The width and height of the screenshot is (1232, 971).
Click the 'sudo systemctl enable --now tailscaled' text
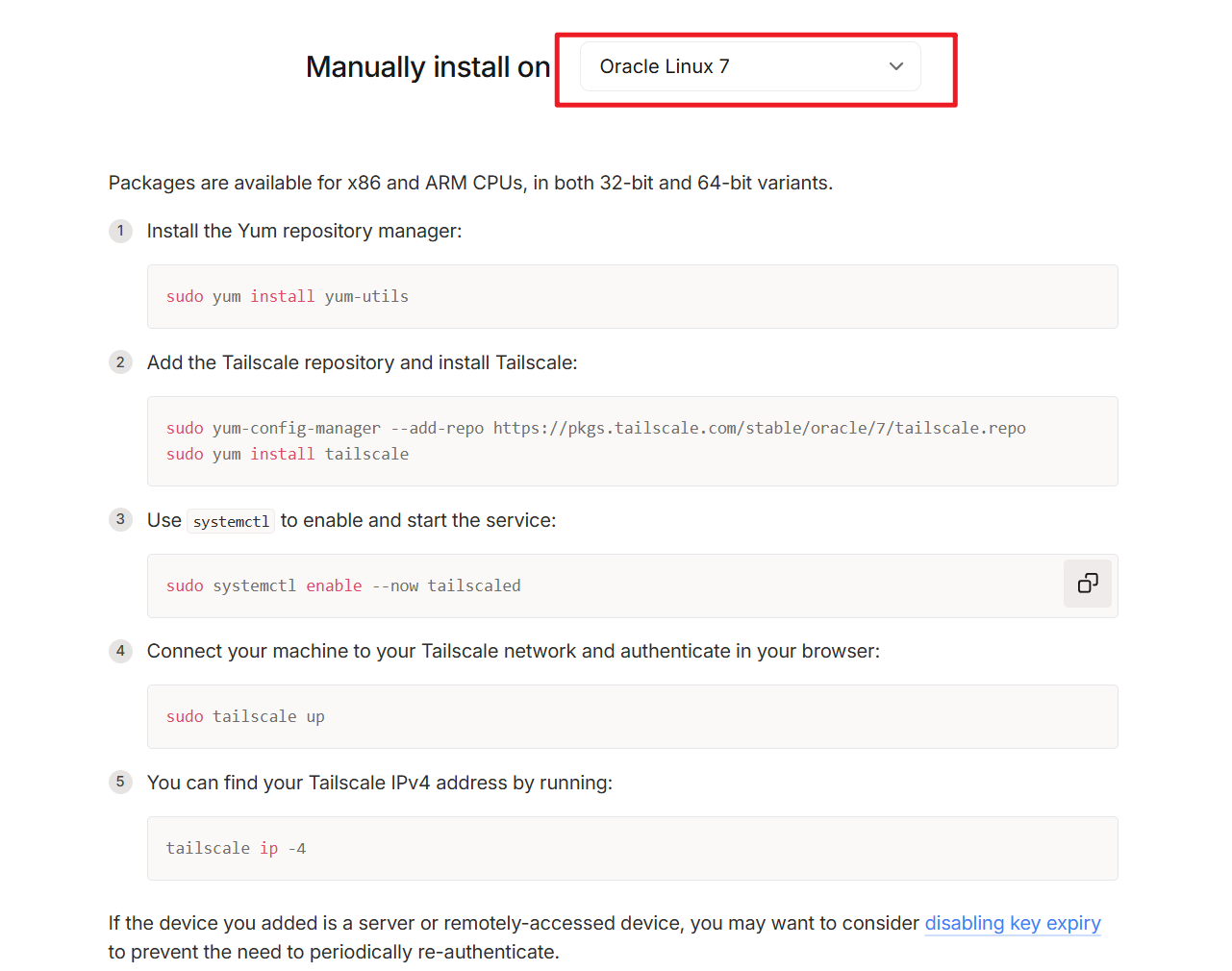pyautogui.click(x=343, y=585)
